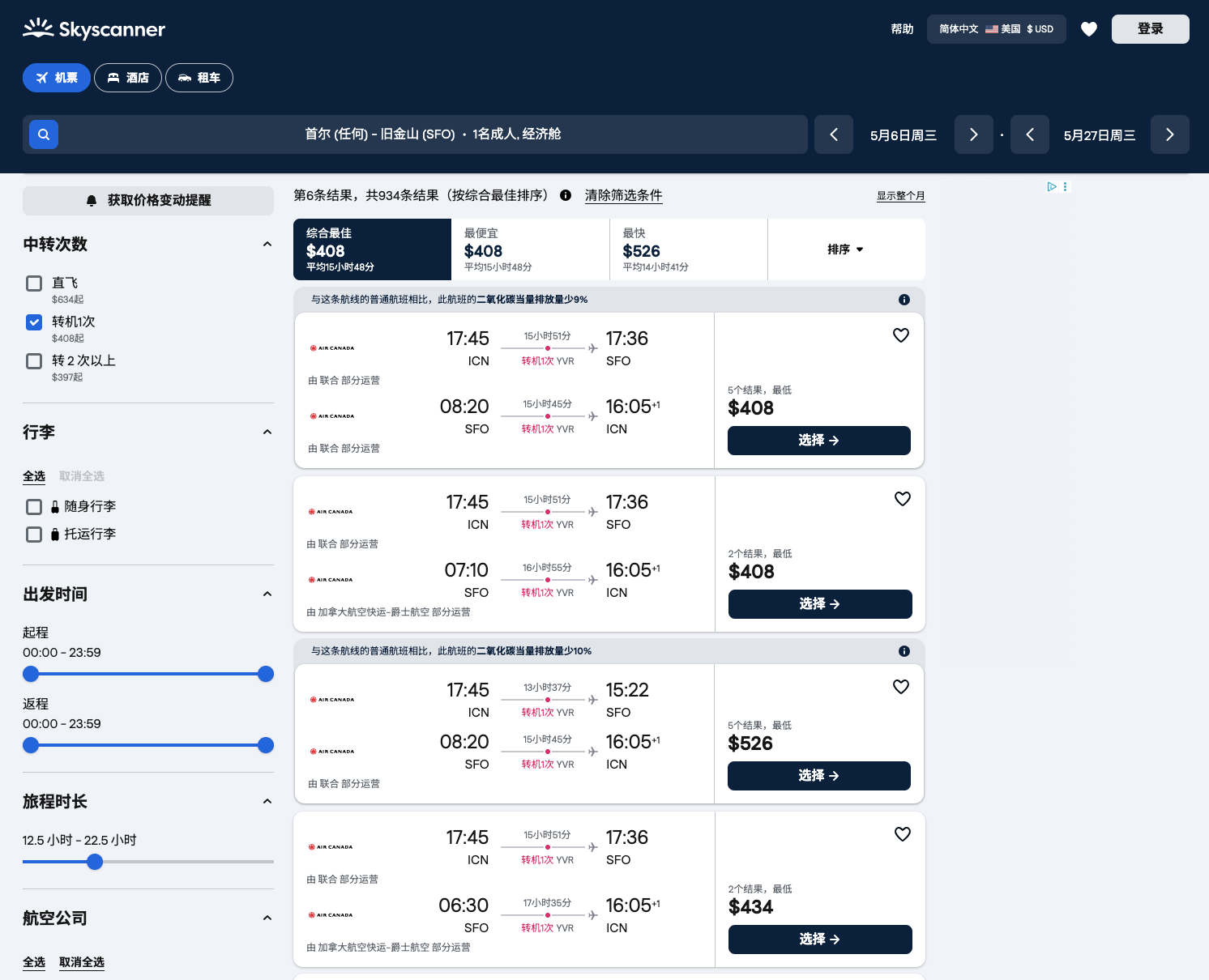Click 清除筛选条件 to clear filters
Viewport: 1209px width, 980px height.
623,195
